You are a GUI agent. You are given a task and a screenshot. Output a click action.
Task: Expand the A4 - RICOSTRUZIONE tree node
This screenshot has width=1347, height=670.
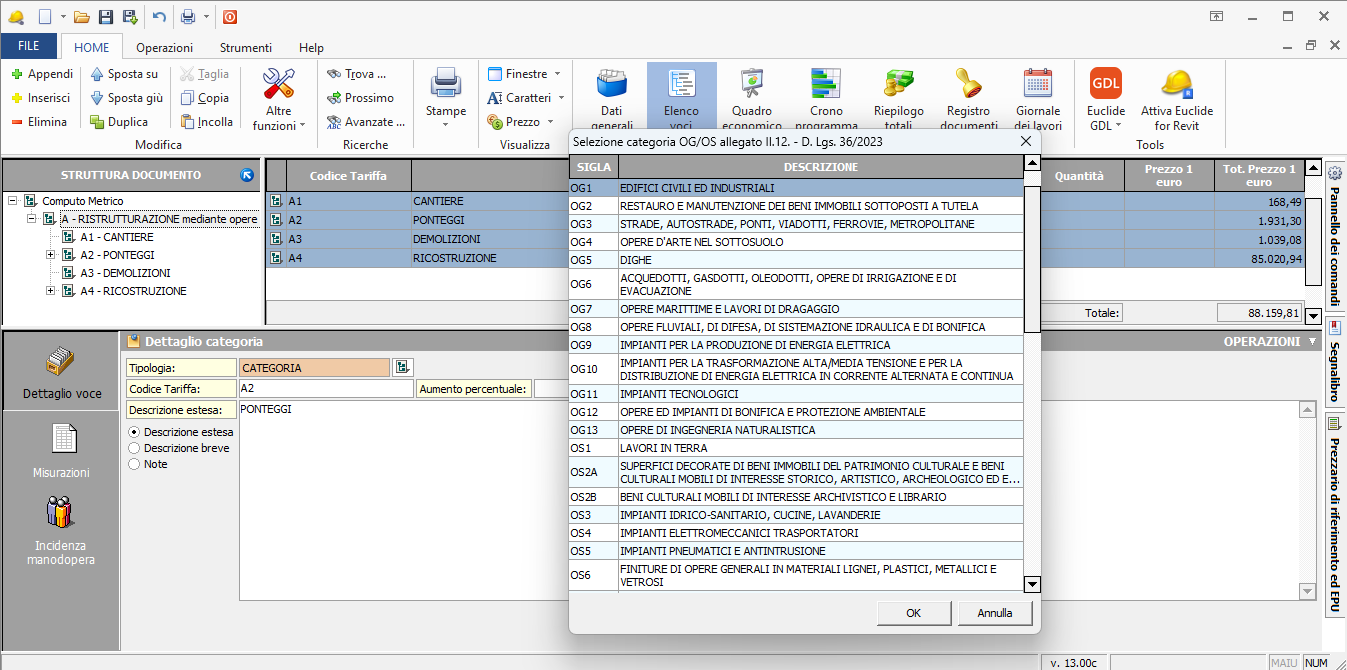click(51, 291)
